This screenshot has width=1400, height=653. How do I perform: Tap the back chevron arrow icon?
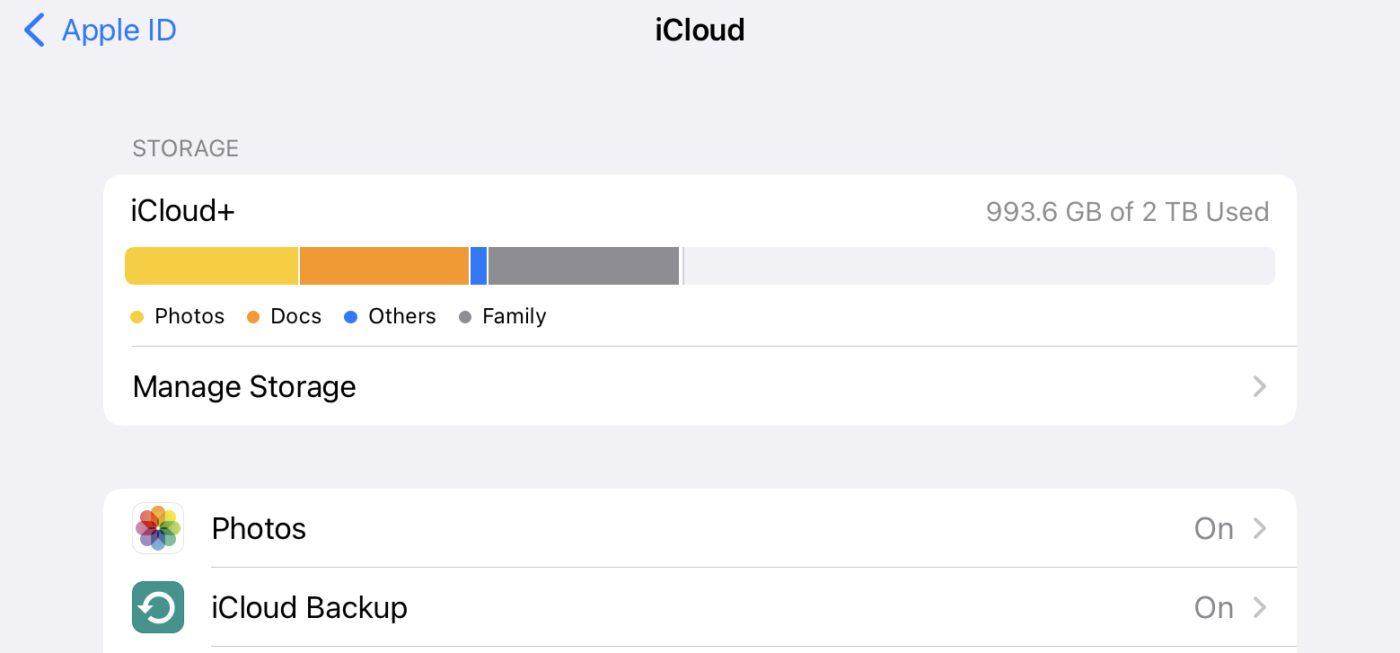click(x=34, y=30)
